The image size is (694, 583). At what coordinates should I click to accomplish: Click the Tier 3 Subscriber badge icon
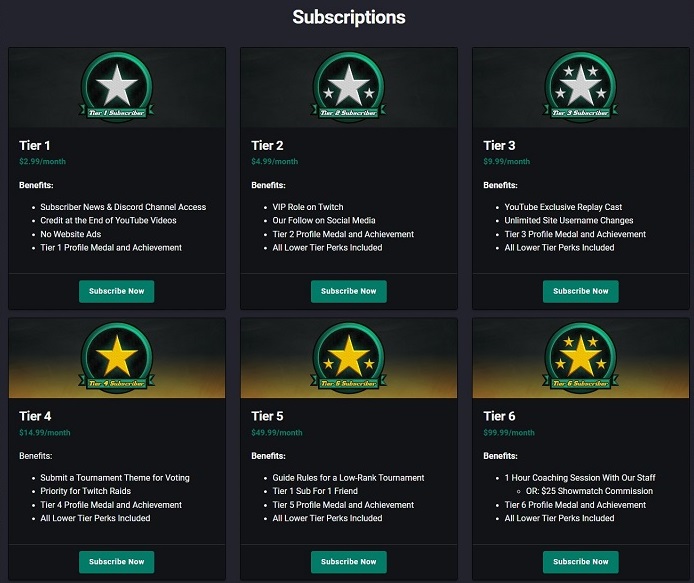point(580,87)
